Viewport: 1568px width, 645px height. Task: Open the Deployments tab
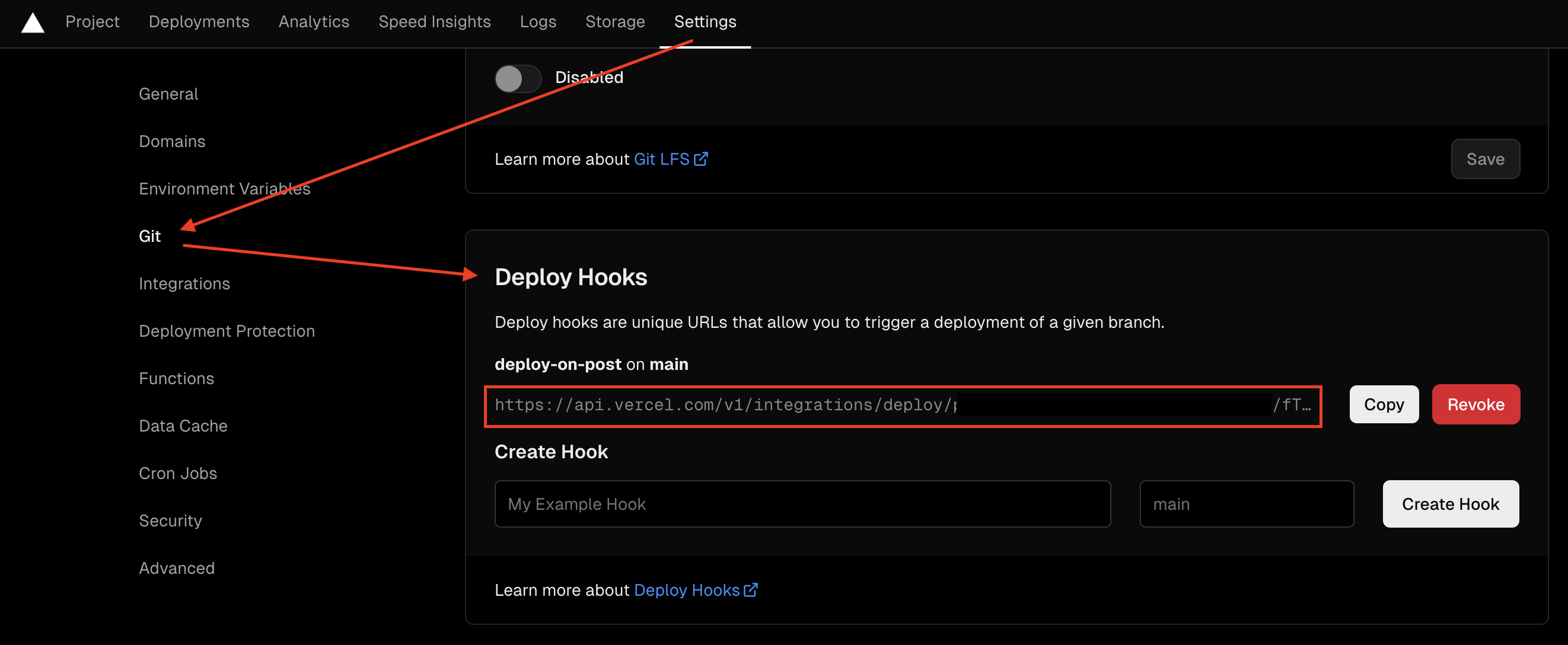pyautogui.click(x=199, y=22)
